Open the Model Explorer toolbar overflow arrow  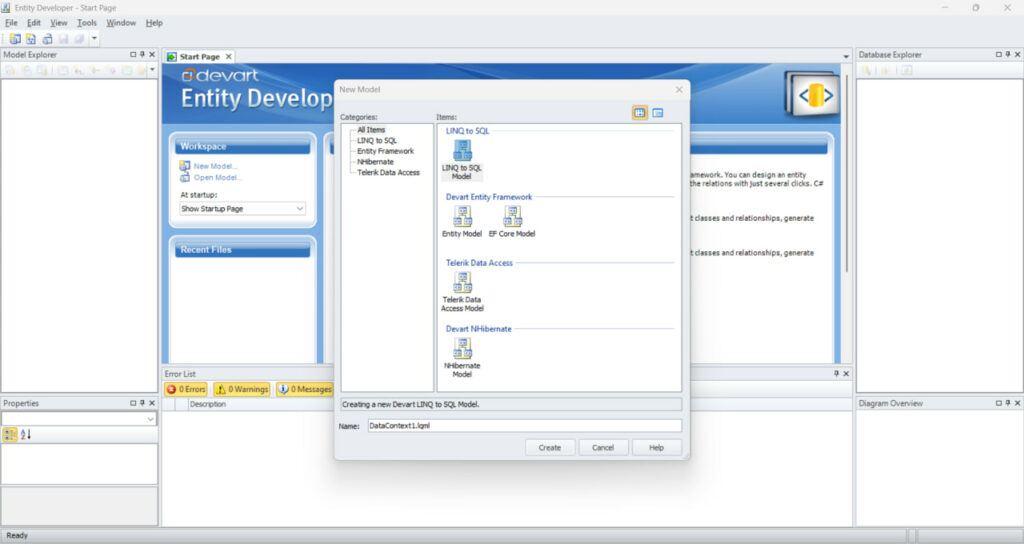(x=152, y=69)
